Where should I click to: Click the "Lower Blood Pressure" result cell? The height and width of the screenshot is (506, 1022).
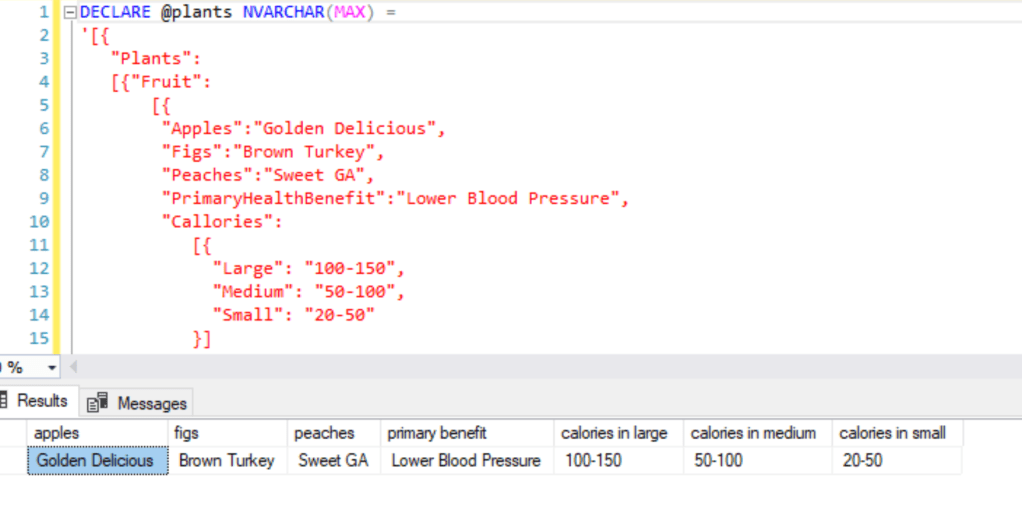pyautogui.click(x=466, y=461)
